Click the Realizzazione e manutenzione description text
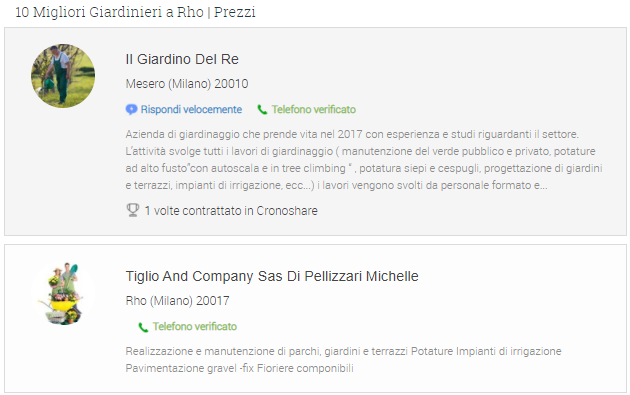Screen dimensions: 630x395 [x=343, y=360]
